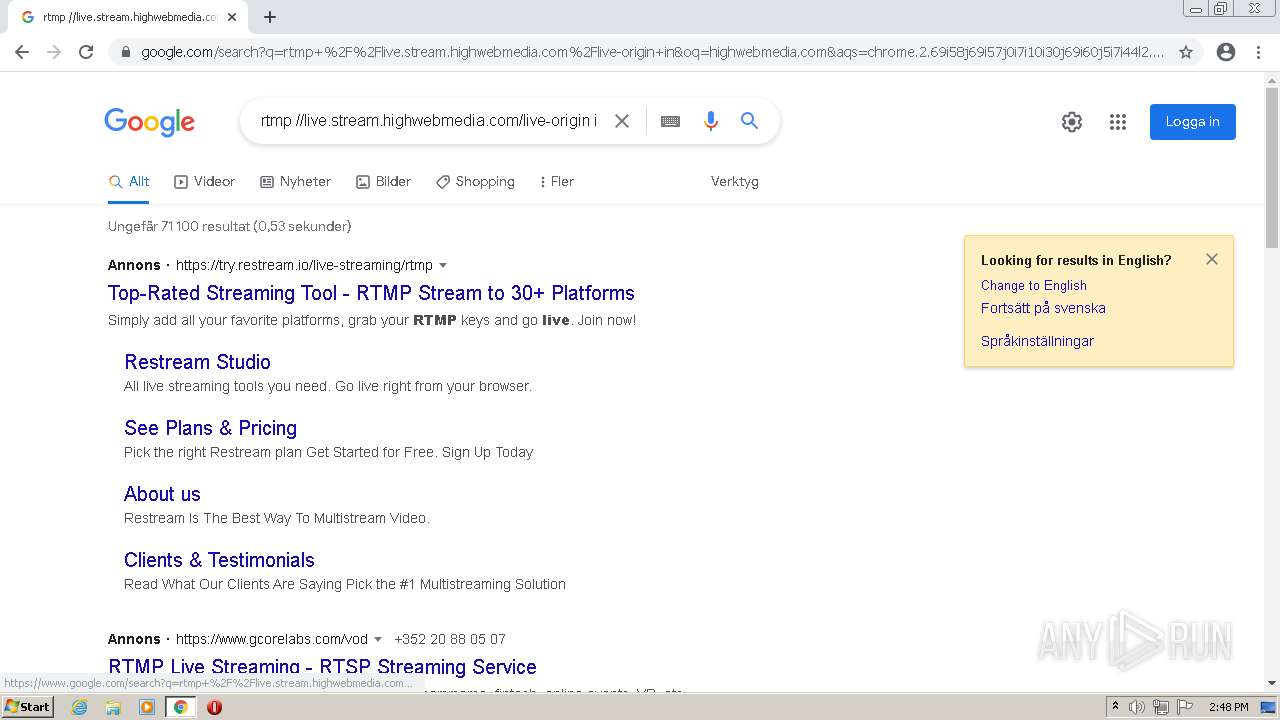Screen dimensions: 1280x720
Task: Switch to the Shopping tab
Action: 475,182
